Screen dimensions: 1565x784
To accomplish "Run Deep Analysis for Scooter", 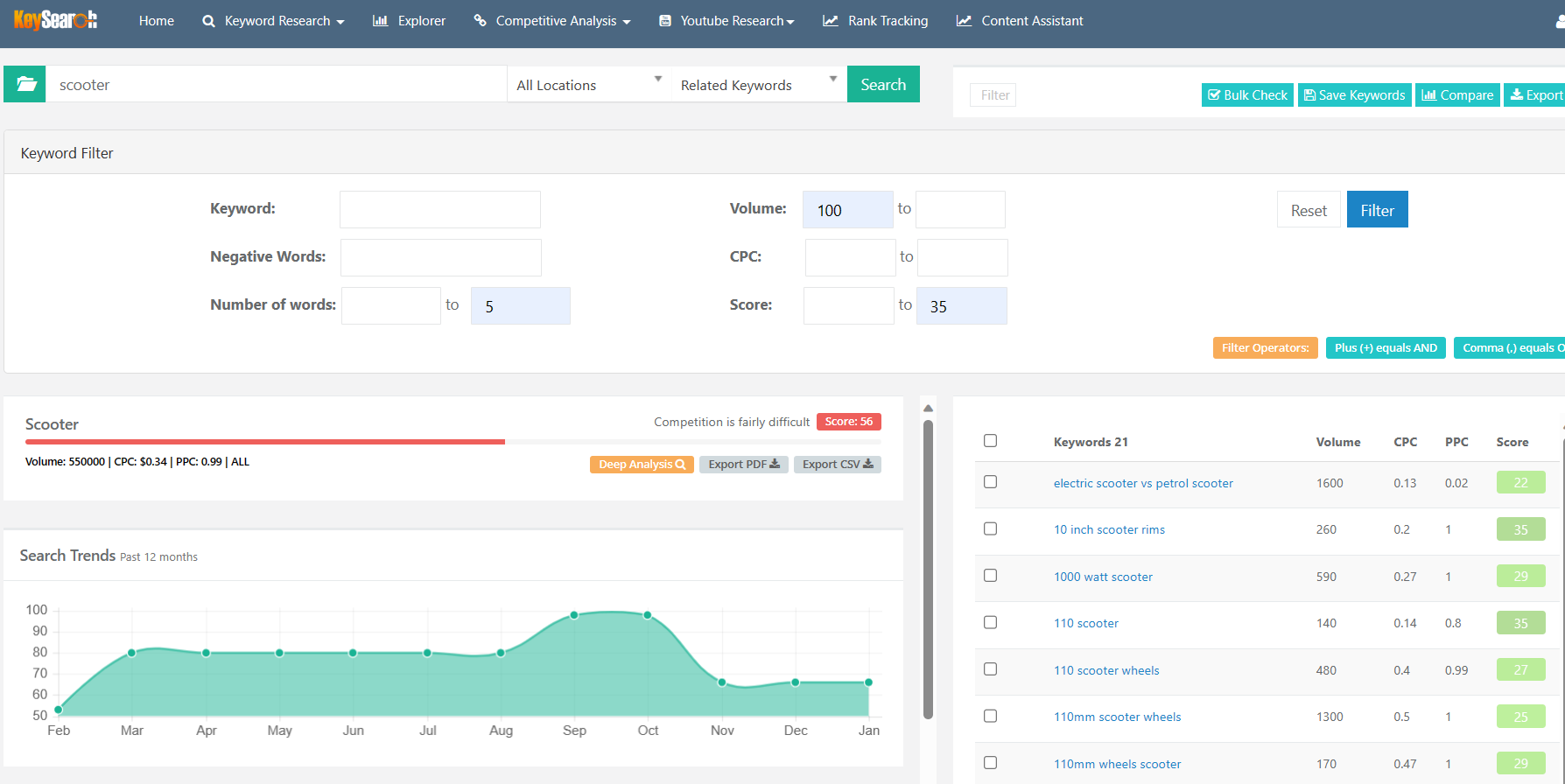I will coord(642,465).
